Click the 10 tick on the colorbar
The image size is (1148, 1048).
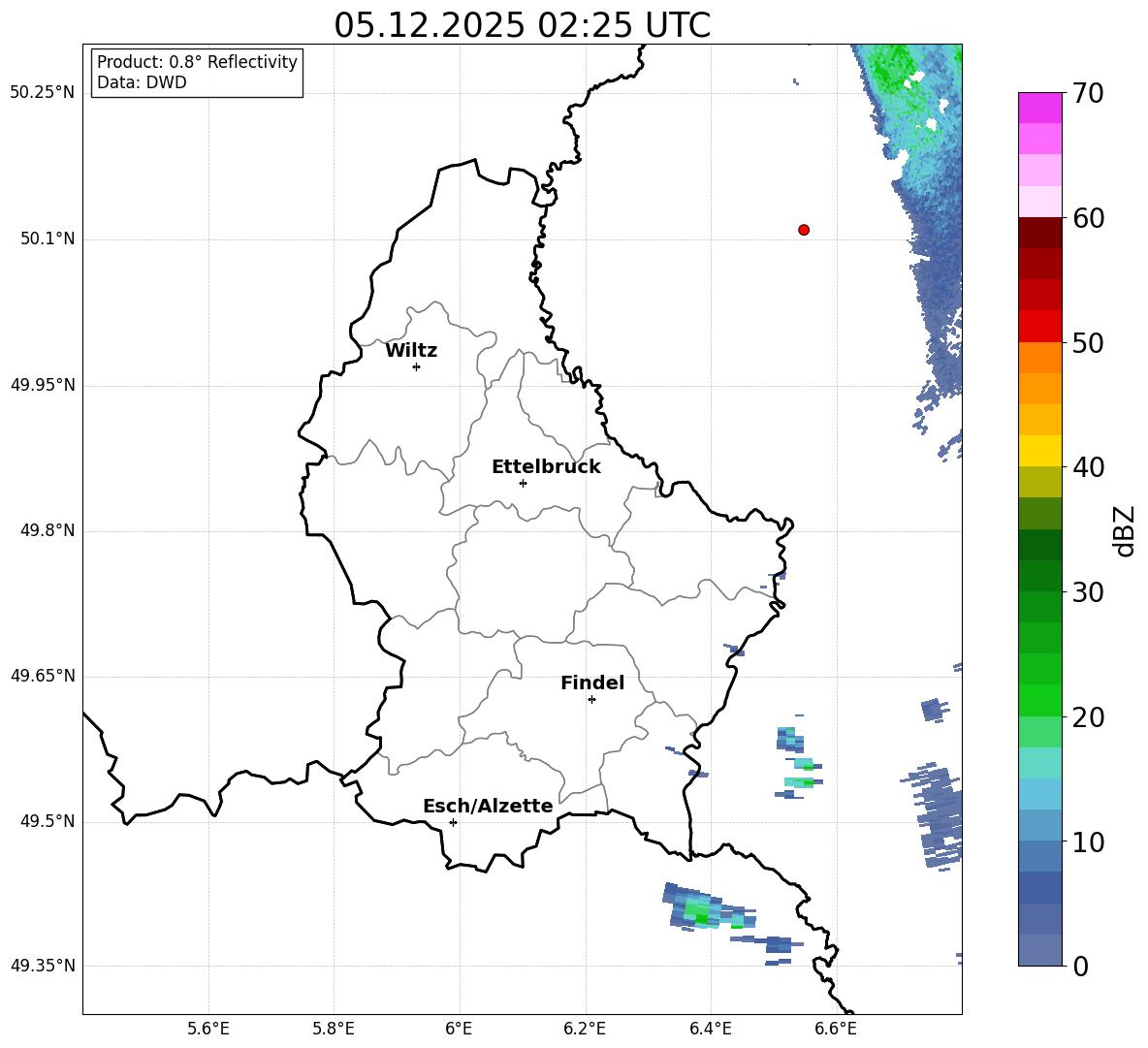[1088, 842]
